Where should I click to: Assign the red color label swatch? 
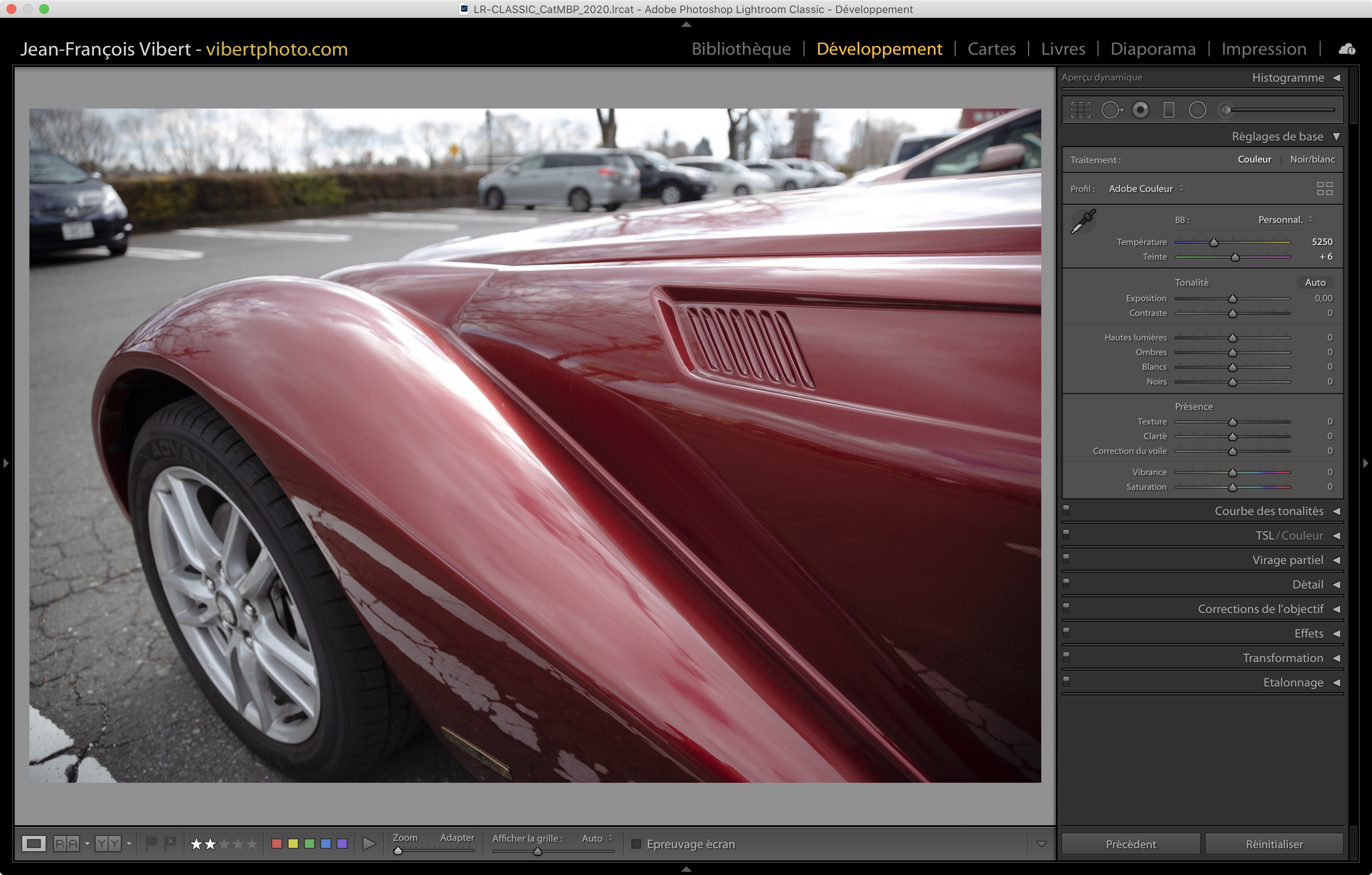(277, 844)
